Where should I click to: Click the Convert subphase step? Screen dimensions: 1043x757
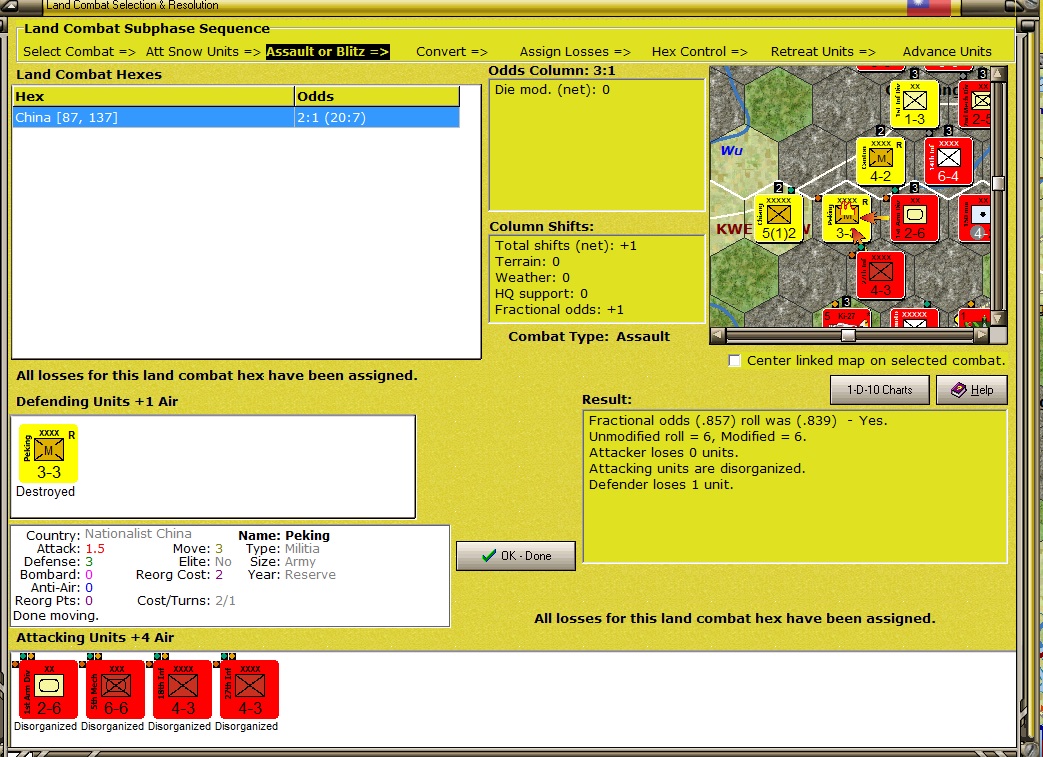(452, 51)
